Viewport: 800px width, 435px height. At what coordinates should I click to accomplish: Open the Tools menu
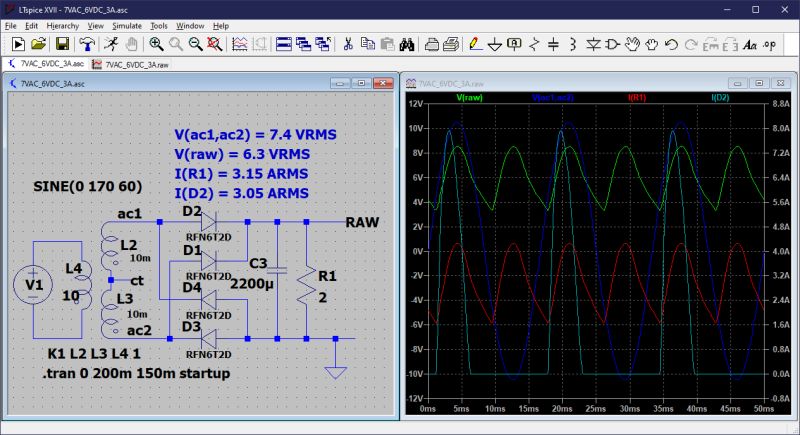coord(159,25)
